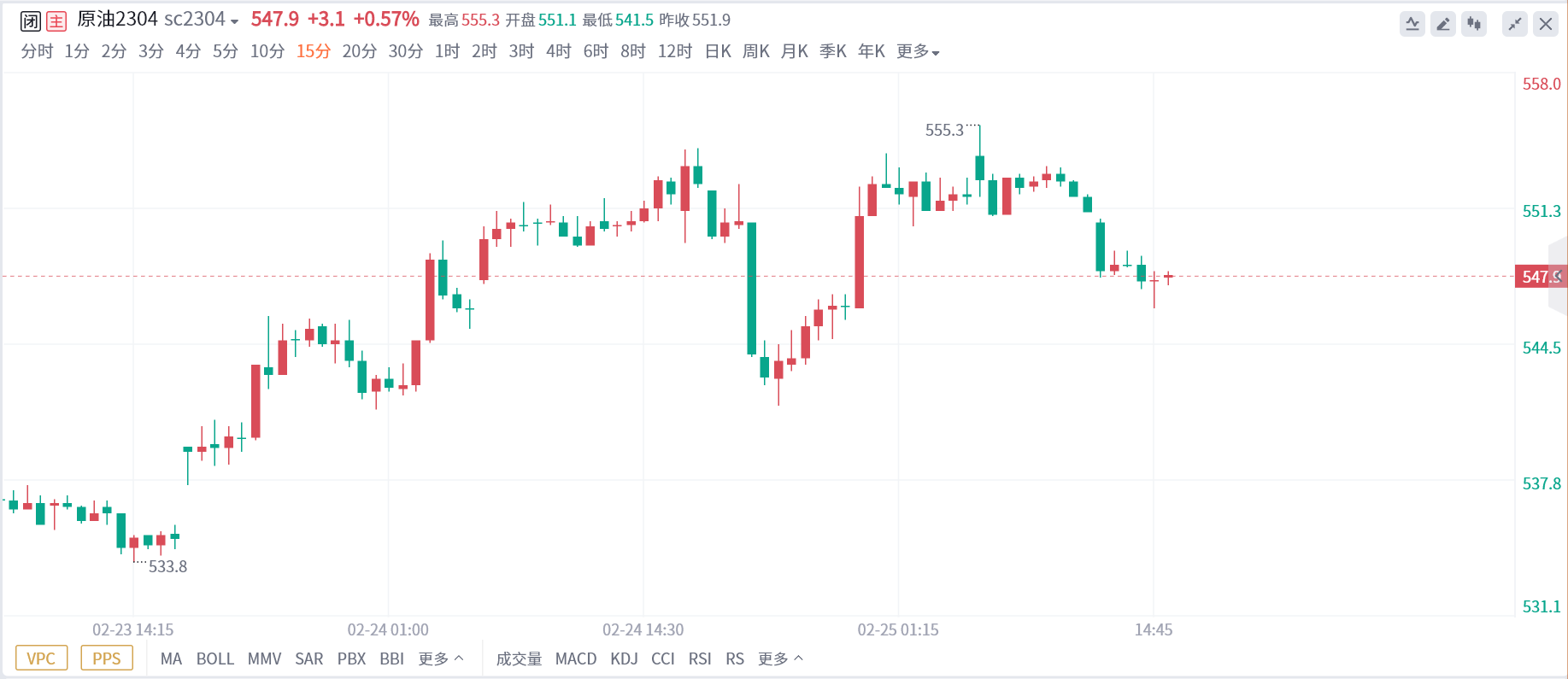Screen dimensions: 1568x679
Task: Click the partially hidden tab at right edge
Action: 1559,276
